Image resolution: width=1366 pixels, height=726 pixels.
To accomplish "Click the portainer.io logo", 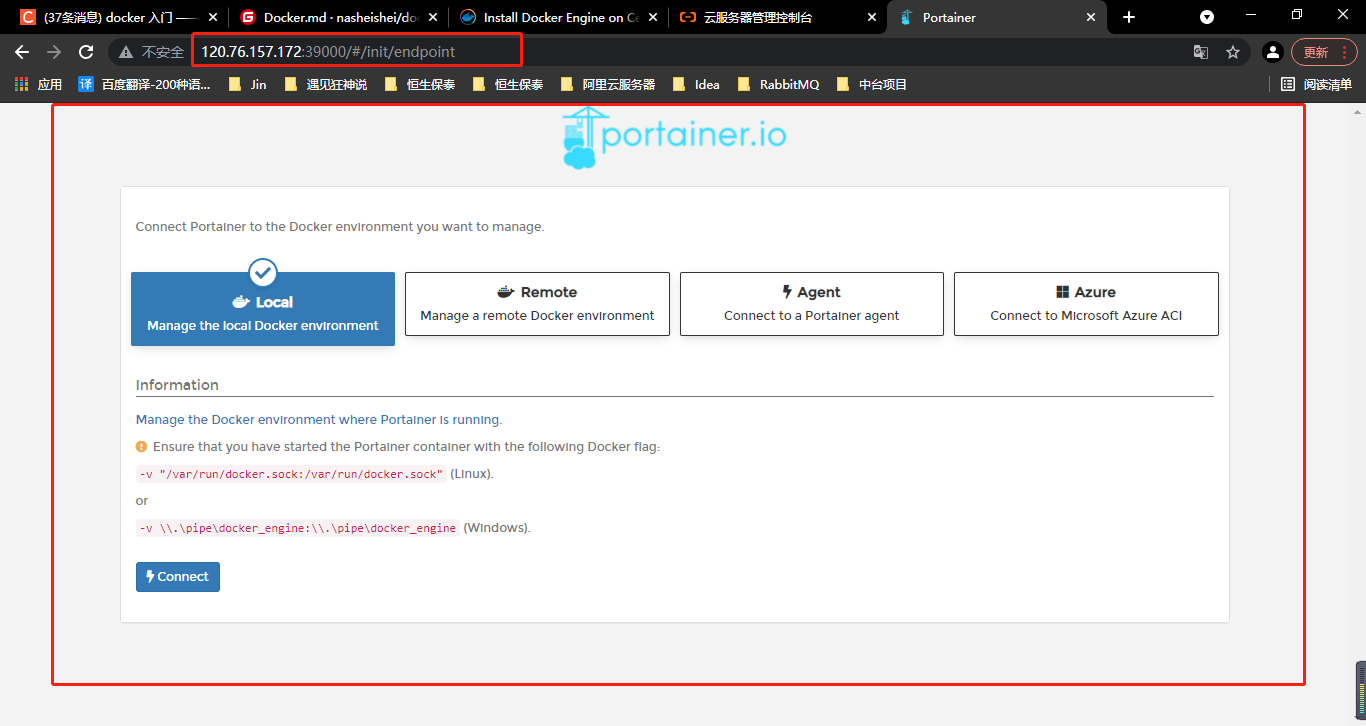I will tap(675, 137).
